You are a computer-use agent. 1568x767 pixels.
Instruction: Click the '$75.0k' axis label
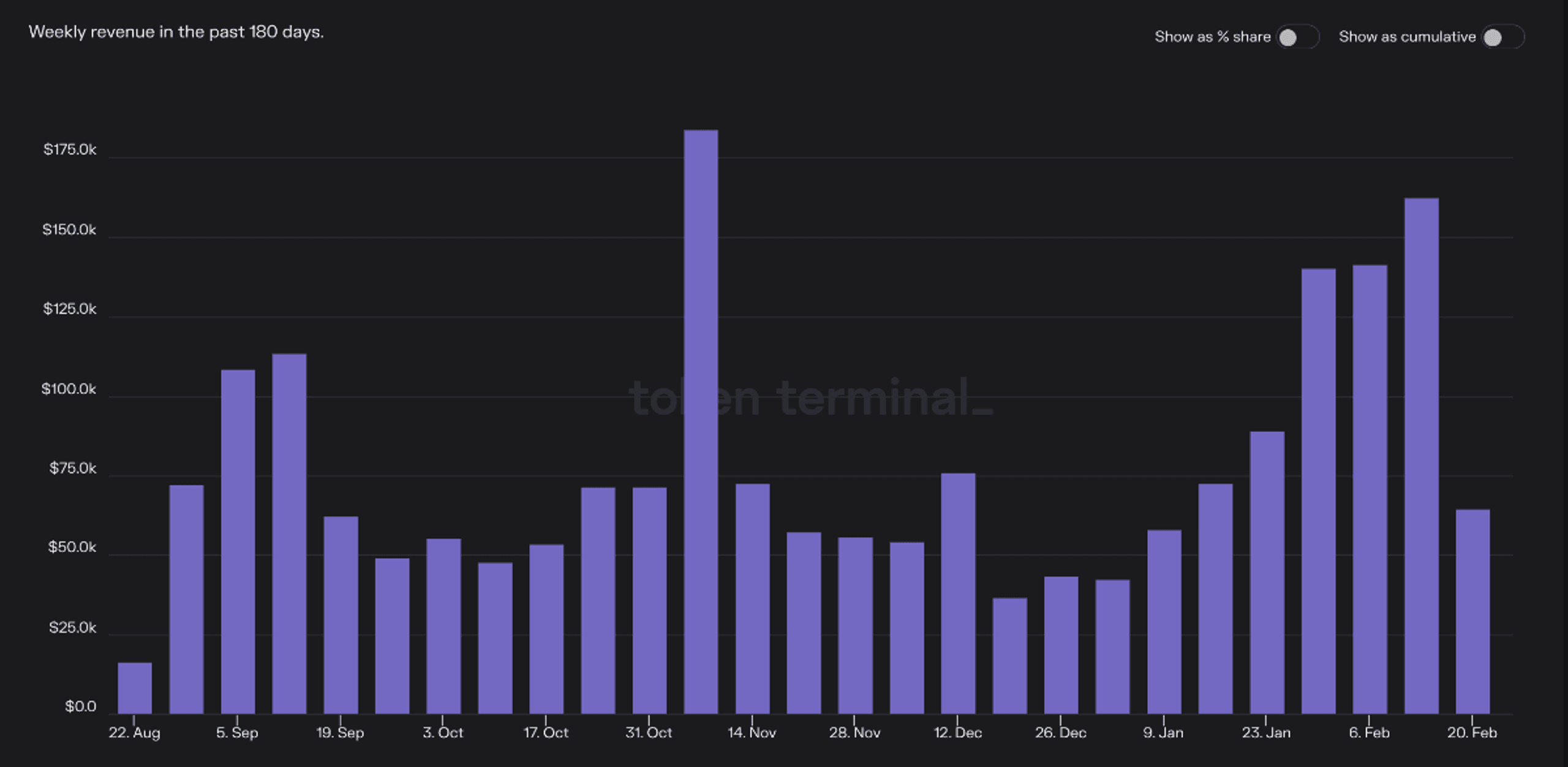point(73,469)
